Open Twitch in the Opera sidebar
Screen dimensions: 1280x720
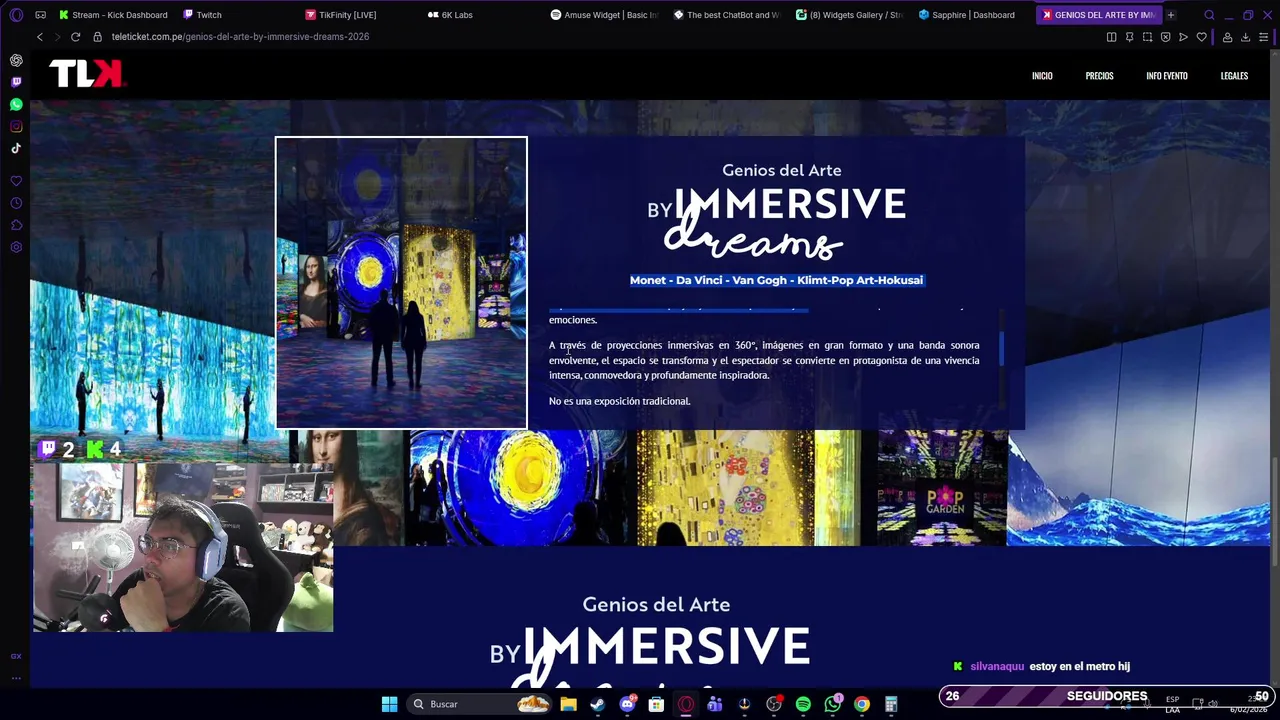click(16, 82)
